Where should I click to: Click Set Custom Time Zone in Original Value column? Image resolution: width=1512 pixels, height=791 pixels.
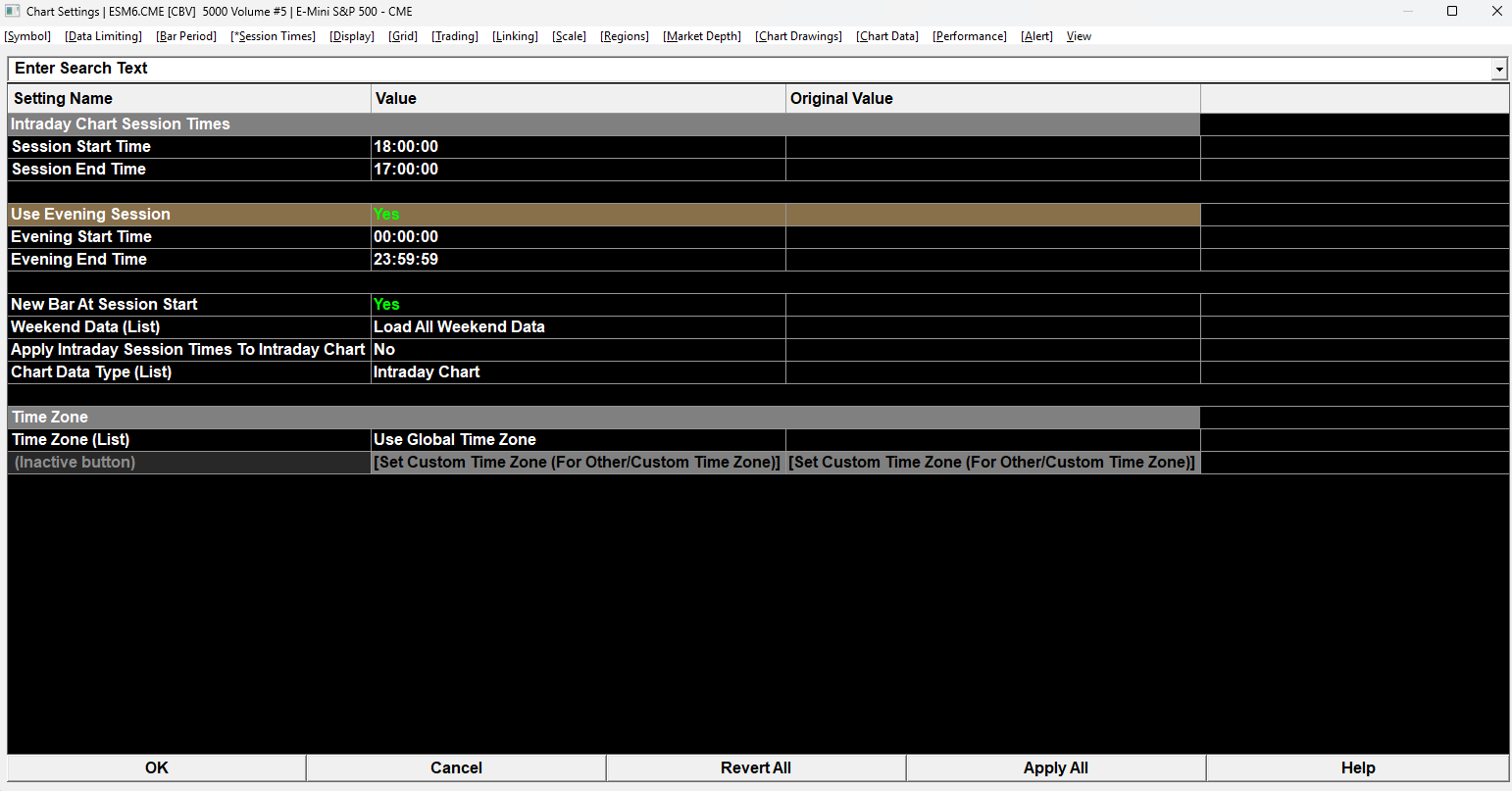pos(992,463)
